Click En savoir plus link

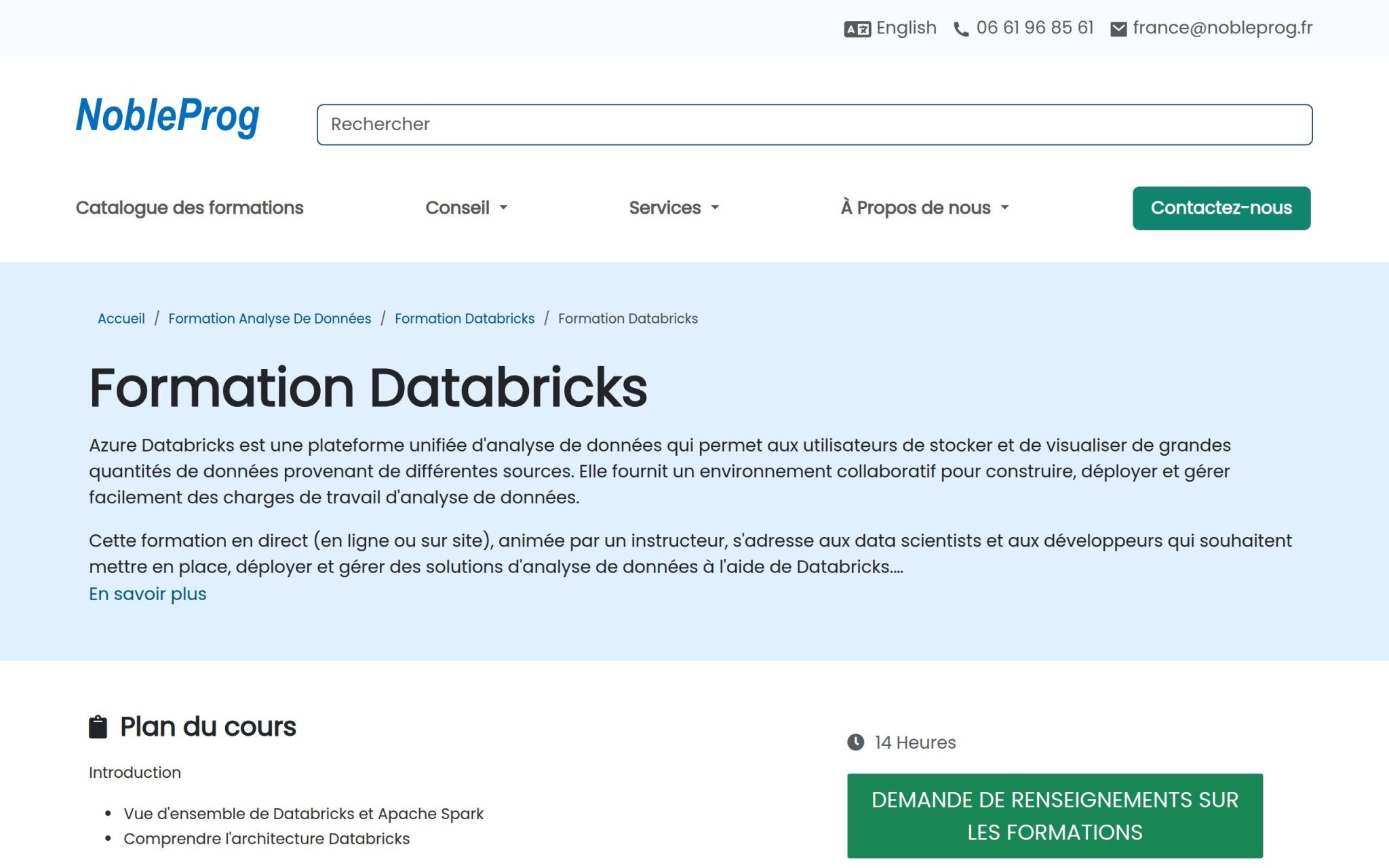pyautogui.click(x=148, y=594)
